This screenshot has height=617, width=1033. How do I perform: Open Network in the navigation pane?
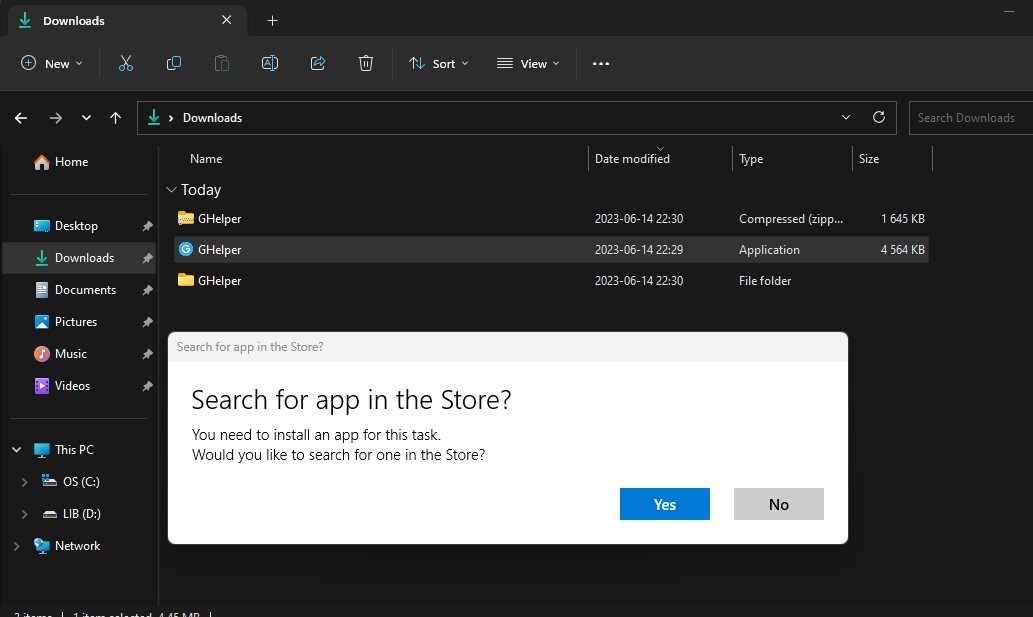75,545
